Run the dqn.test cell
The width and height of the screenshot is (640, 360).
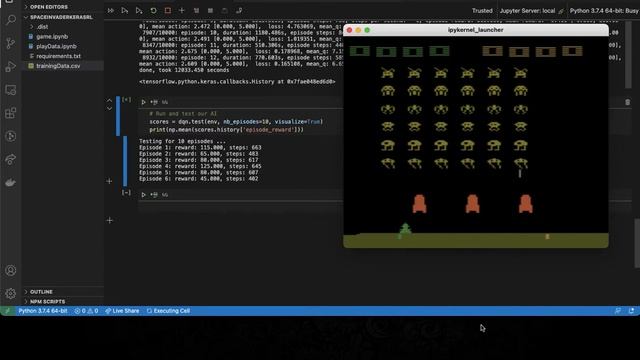(x=143, y=102)
